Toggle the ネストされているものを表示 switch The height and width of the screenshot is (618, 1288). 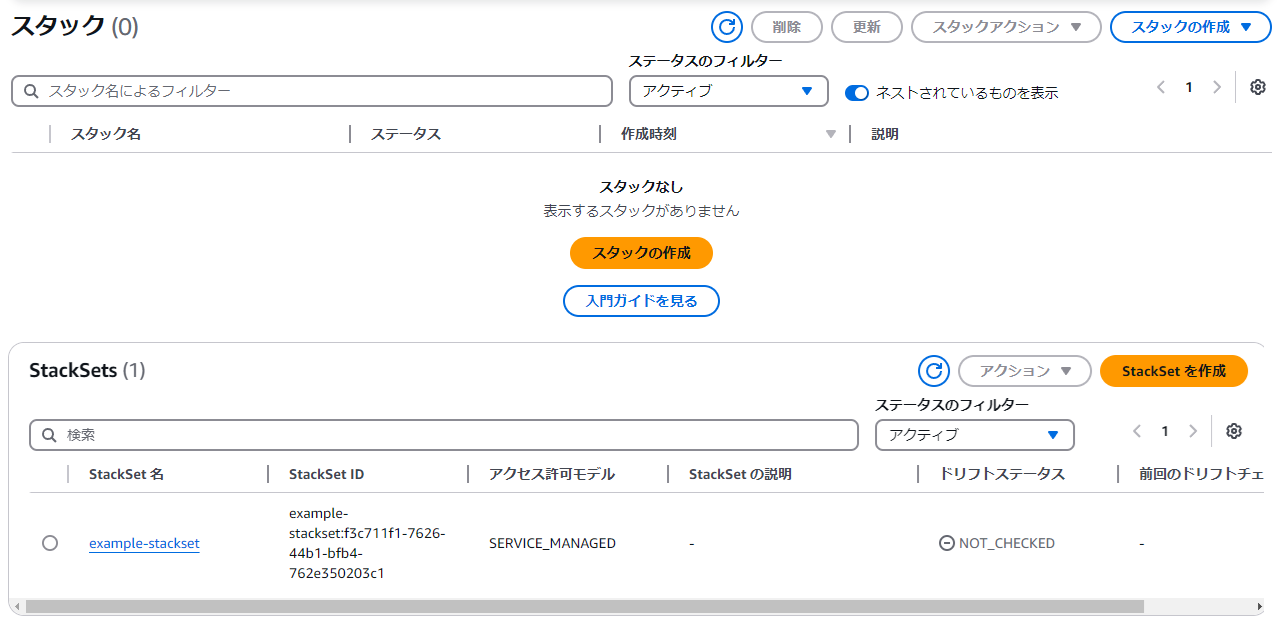coord(857,93)
